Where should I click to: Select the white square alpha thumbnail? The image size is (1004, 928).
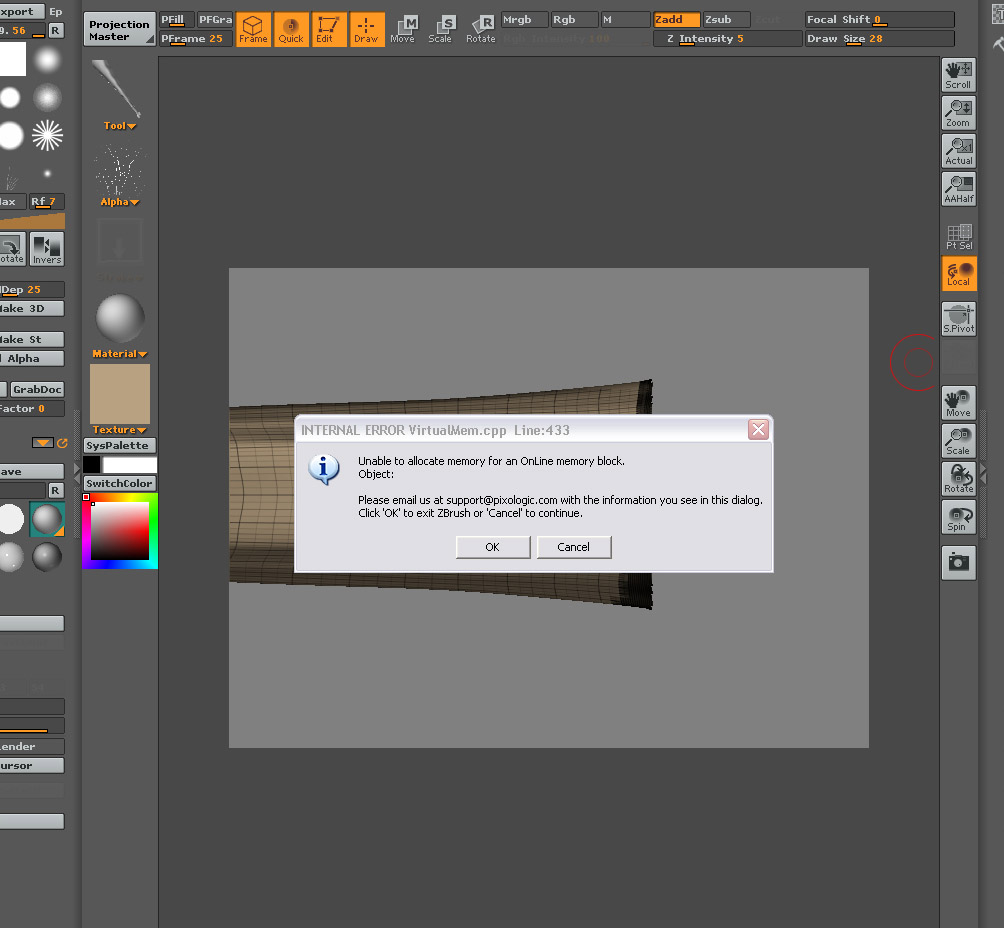[x=12, y=59]
